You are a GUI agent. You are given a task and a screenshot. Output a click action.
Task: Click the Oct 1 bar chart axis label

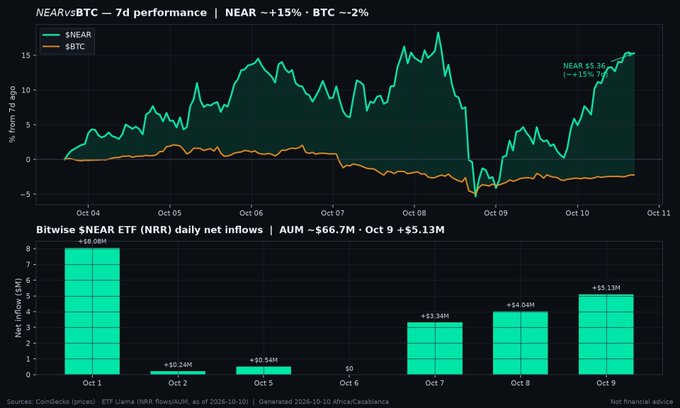coord(92,383)
